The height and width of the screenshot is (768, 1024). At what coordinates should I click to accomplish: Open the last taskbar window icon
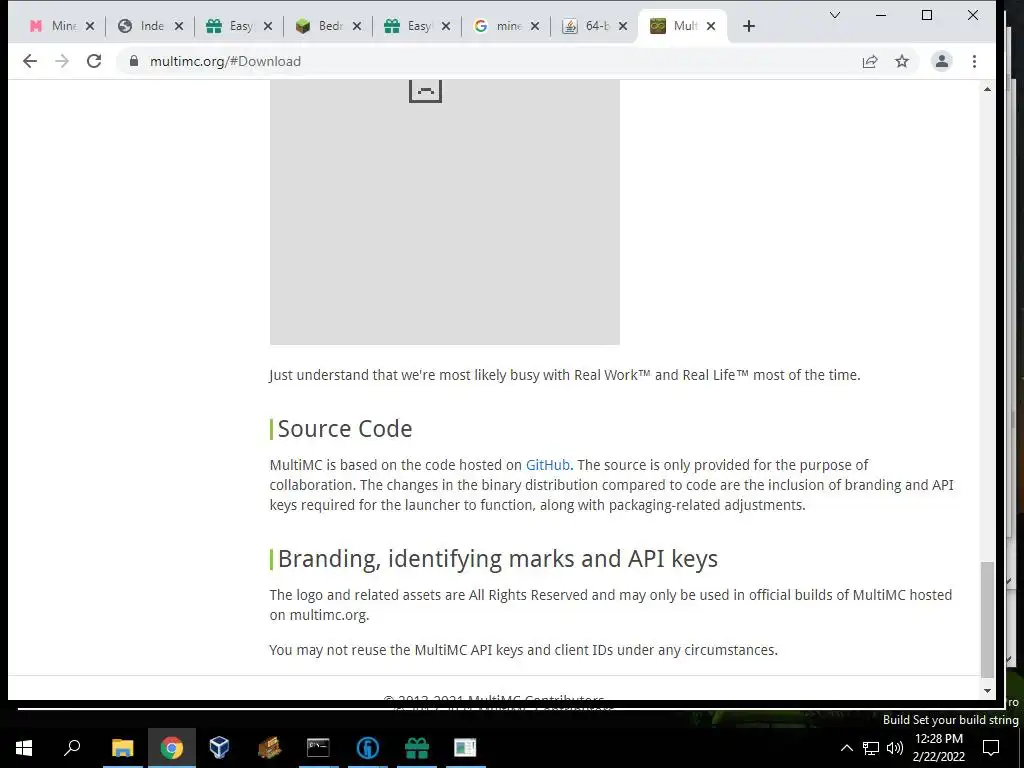pyautogui.click(x=465, y=748)
